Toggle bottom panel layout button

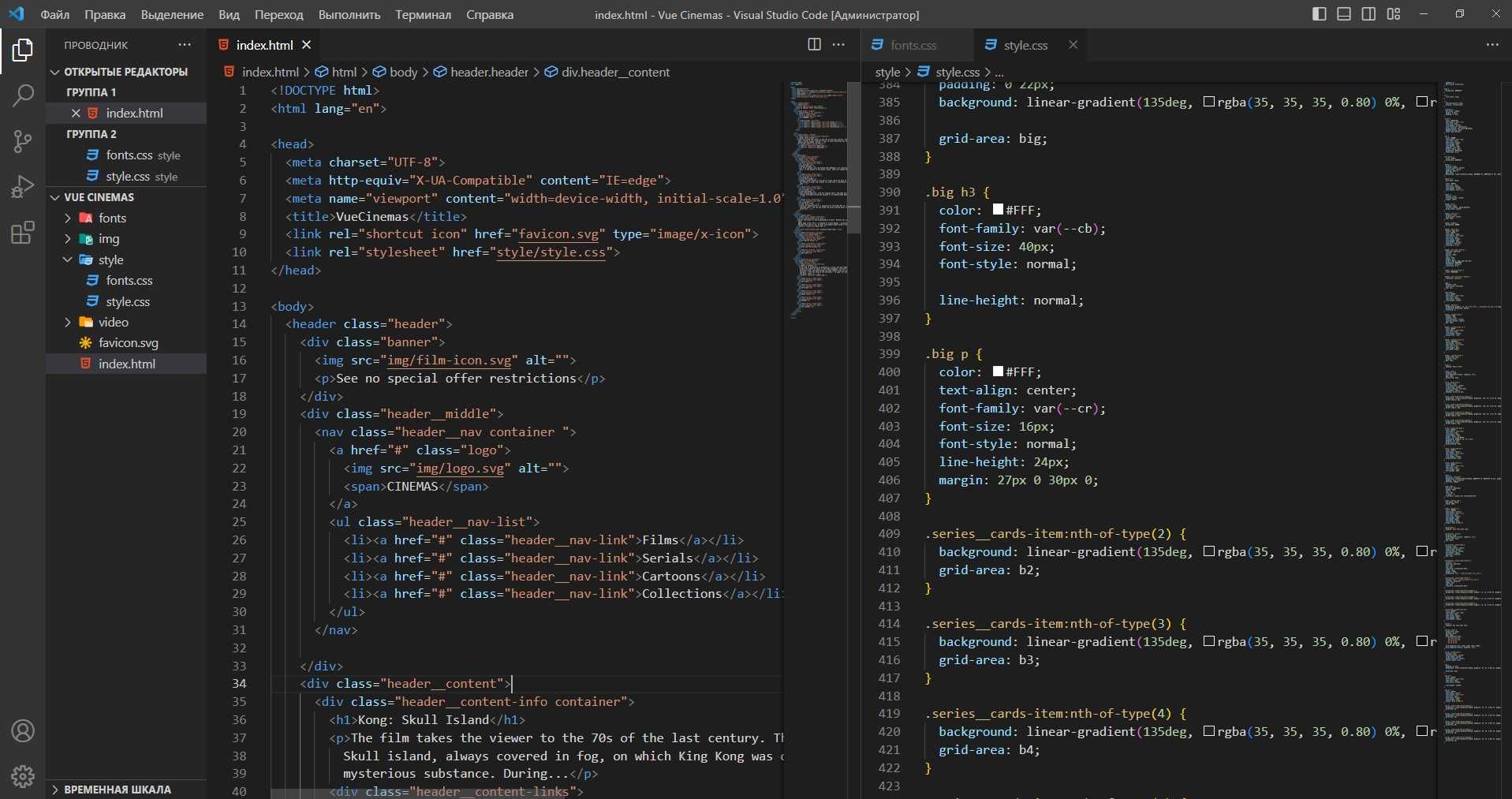pos(1344,14)
